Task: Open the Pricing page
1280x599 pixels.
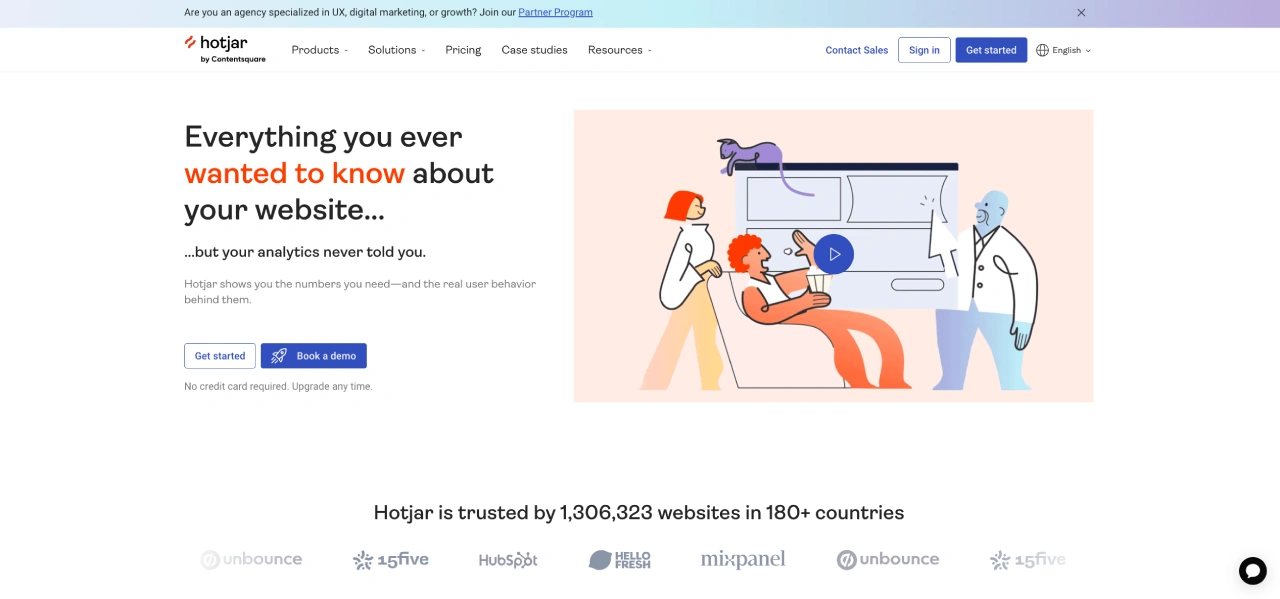Action: coord(463,50)
